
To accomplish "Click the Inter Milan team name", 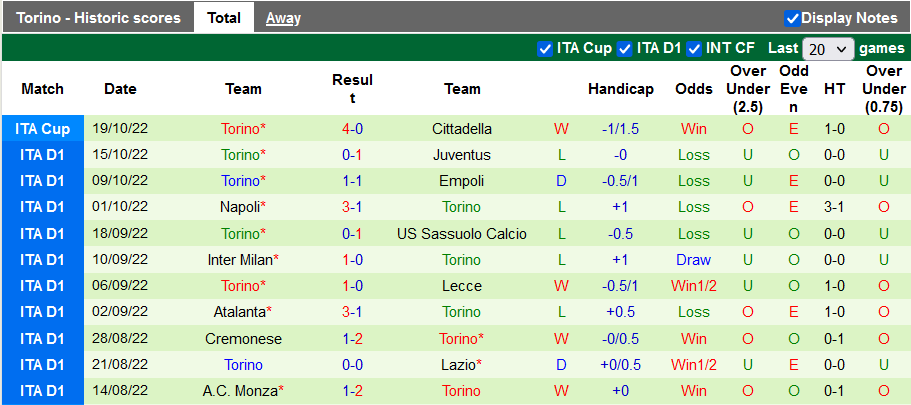I will tap(239, 260).
